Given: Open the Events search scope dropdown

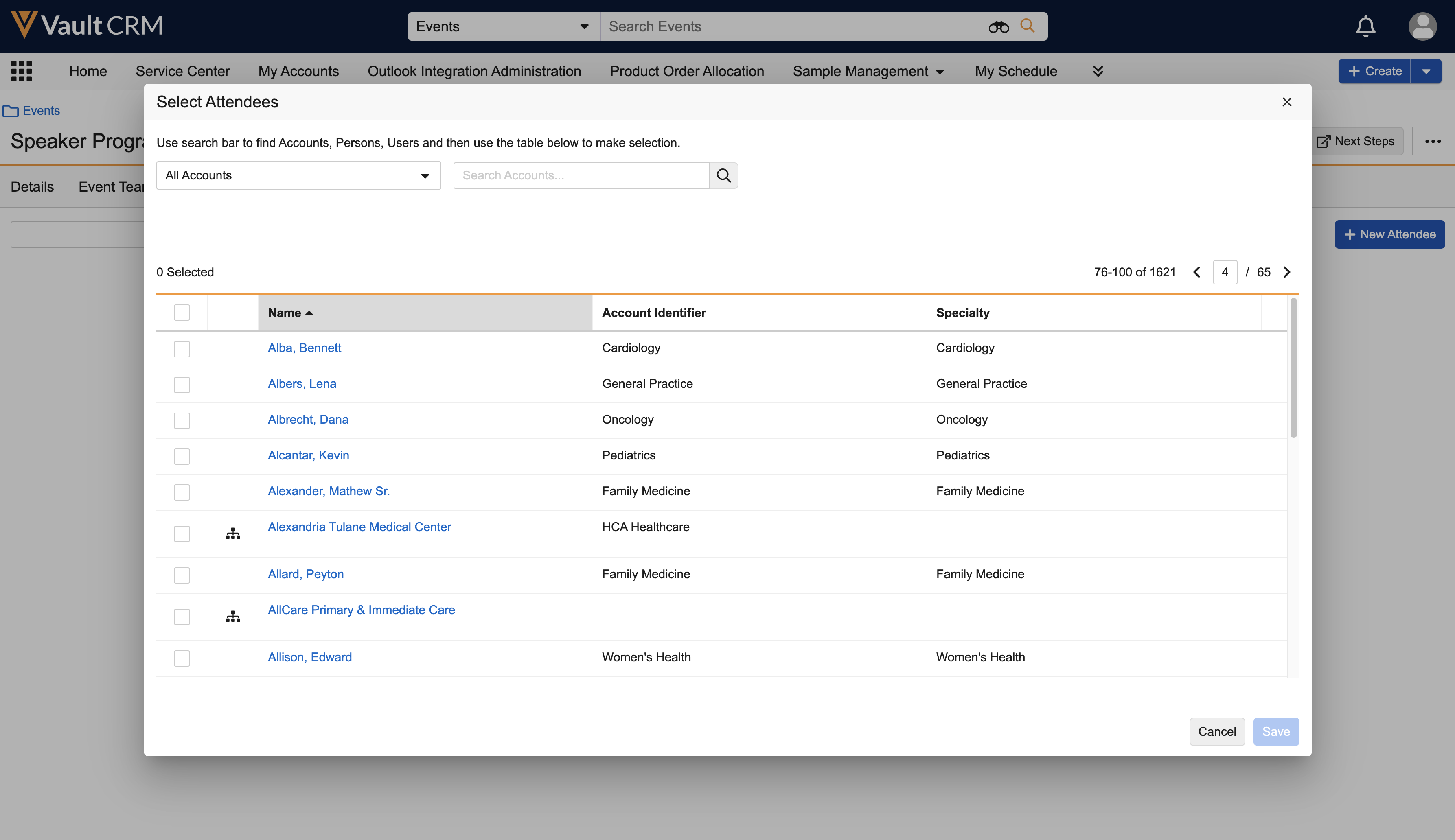Looking at the screenshot, I should pyautogui.click(x=503, y=26).
